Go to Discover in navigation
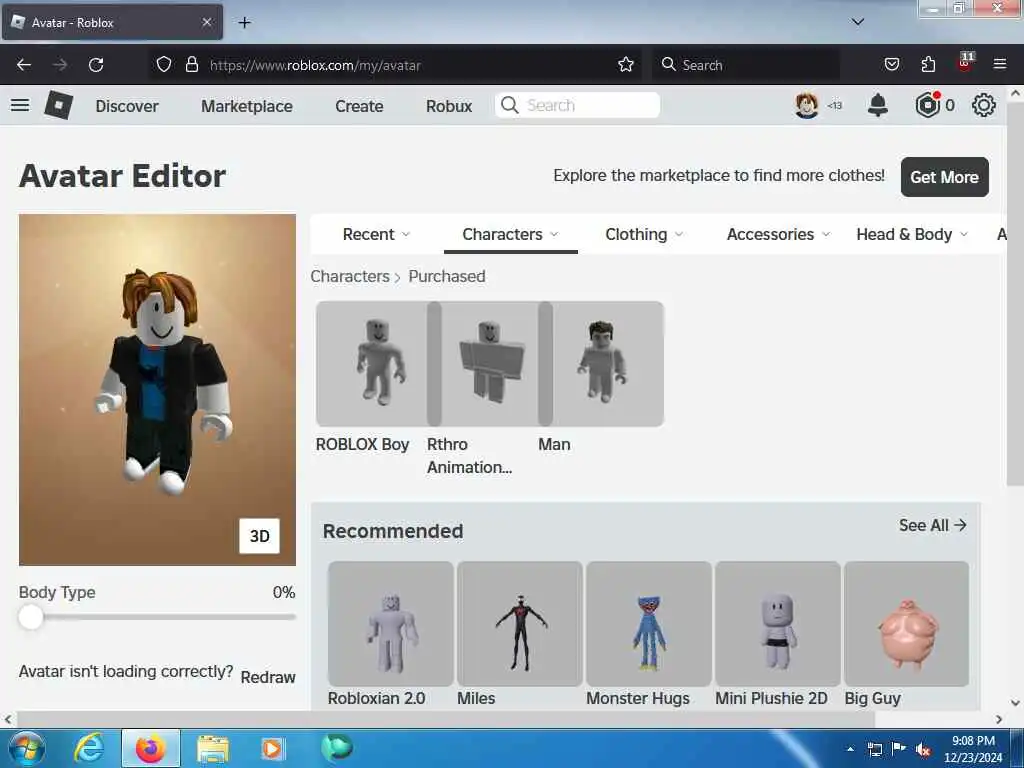 [127, 106]
